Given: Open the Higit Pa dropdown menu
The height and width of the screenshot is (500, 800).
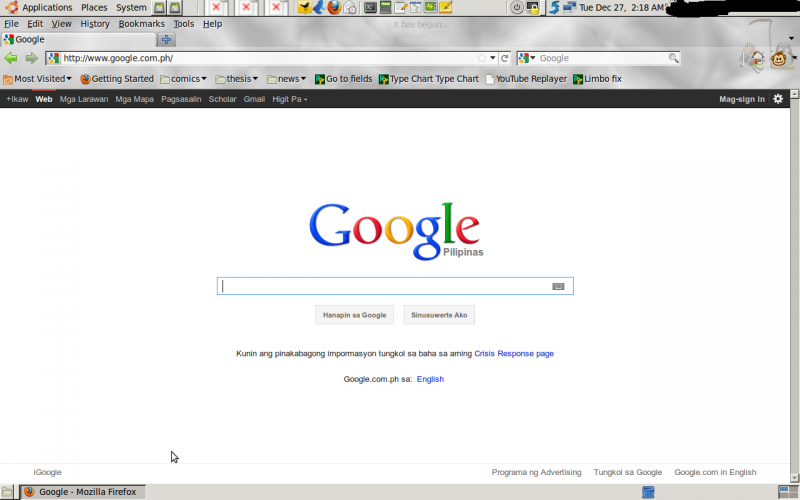Looking at the screenshot, I should click(x=290, y=99).
